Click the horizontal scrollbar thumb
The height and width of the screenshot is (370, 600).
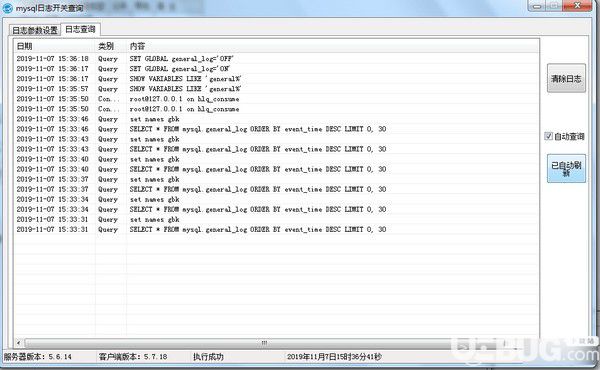click(x=265, y=343)
